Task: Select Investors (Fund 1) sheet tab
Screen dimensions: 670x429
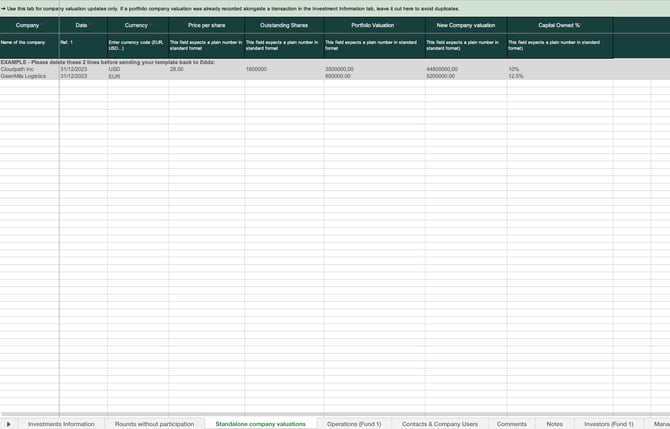Action: tap(608, 424)
